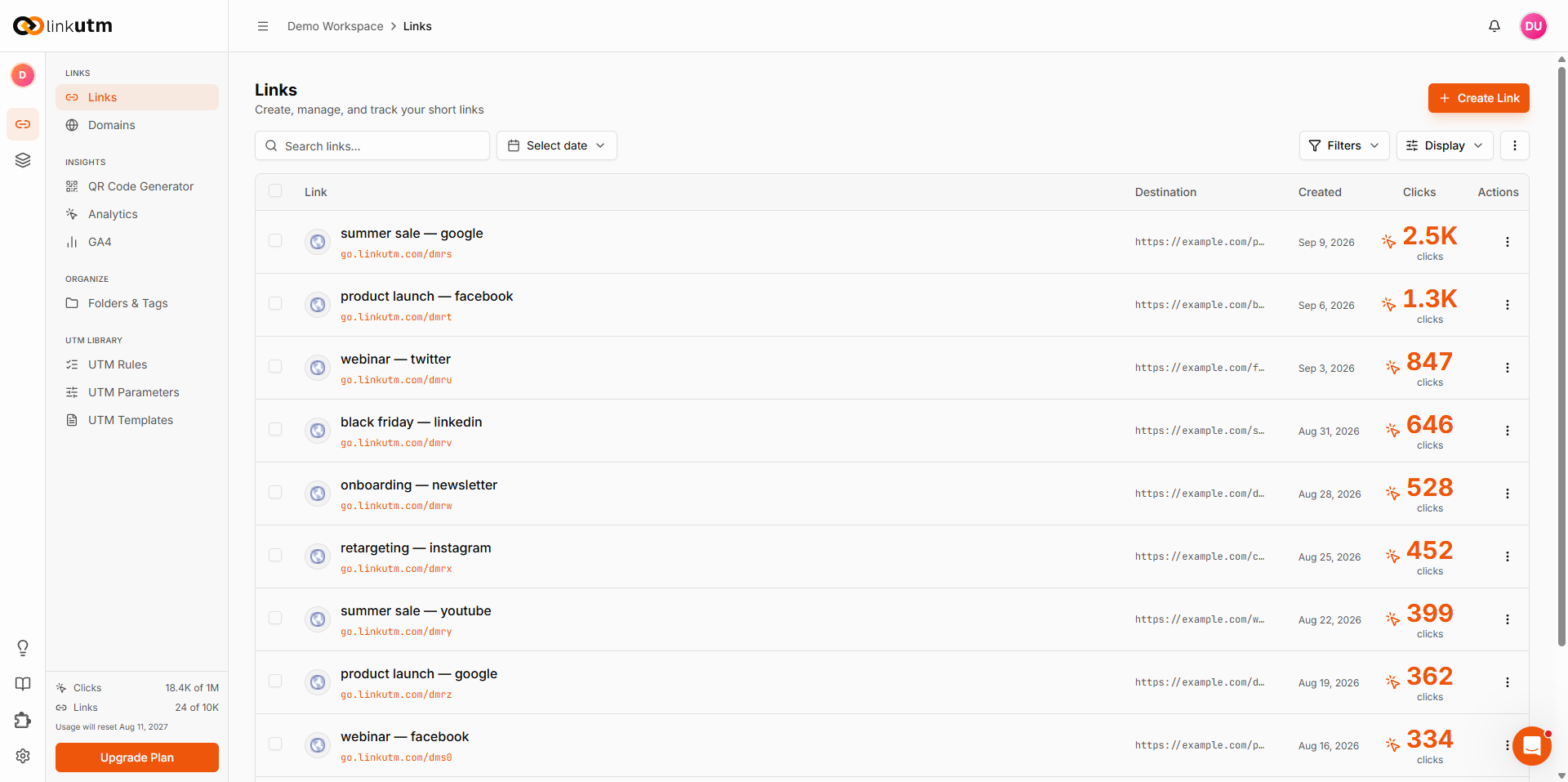
Task: Open the more options kebab beside Display
Action: pos(1515,145)
